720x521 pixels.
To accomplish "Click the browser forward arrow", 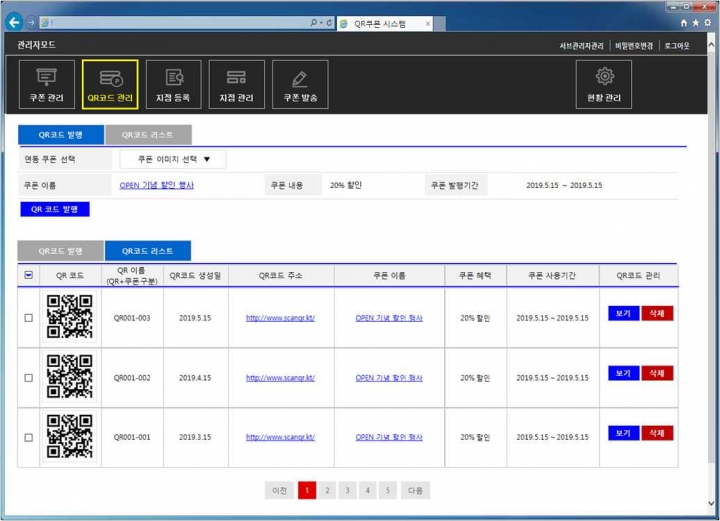I will click(x=31, y=22).
